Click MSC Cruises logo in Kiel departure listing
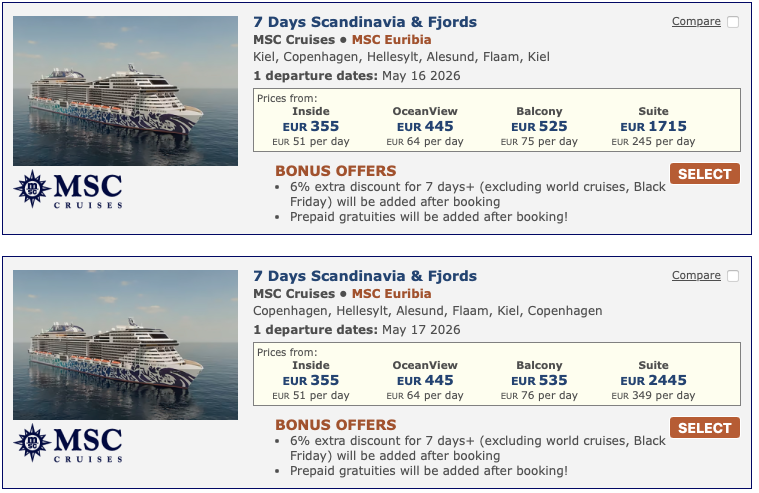 [x=68, y=190]
